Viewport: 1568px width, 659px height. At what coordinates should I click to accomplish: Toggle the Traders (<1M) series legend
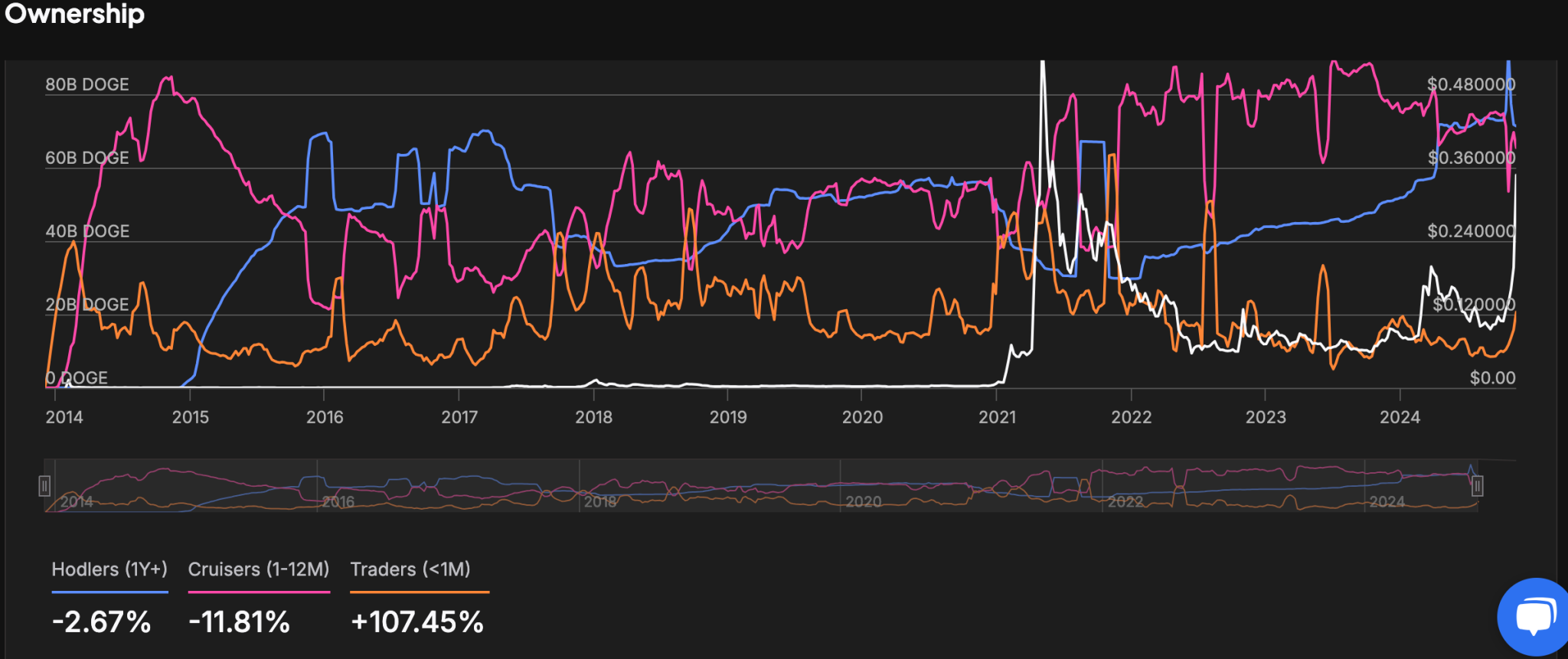(x=410, y=569)
